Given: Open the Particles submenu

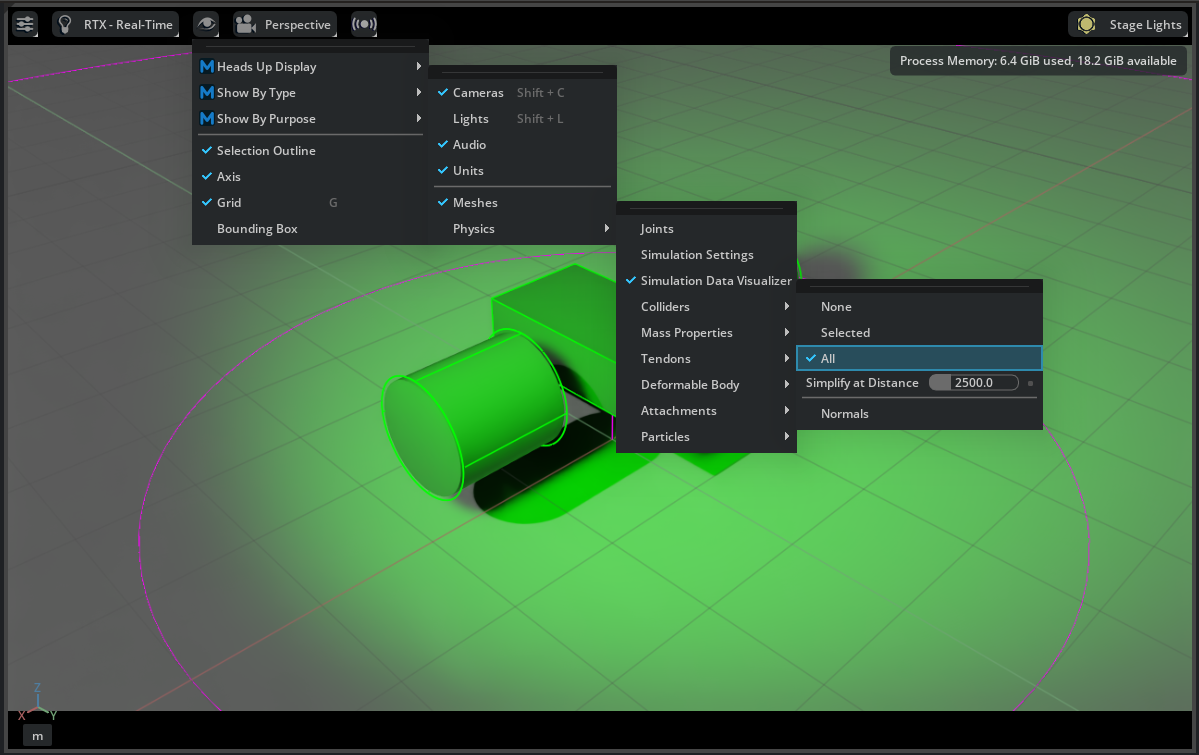Looking at the screenshot, I should pos(665,436).
